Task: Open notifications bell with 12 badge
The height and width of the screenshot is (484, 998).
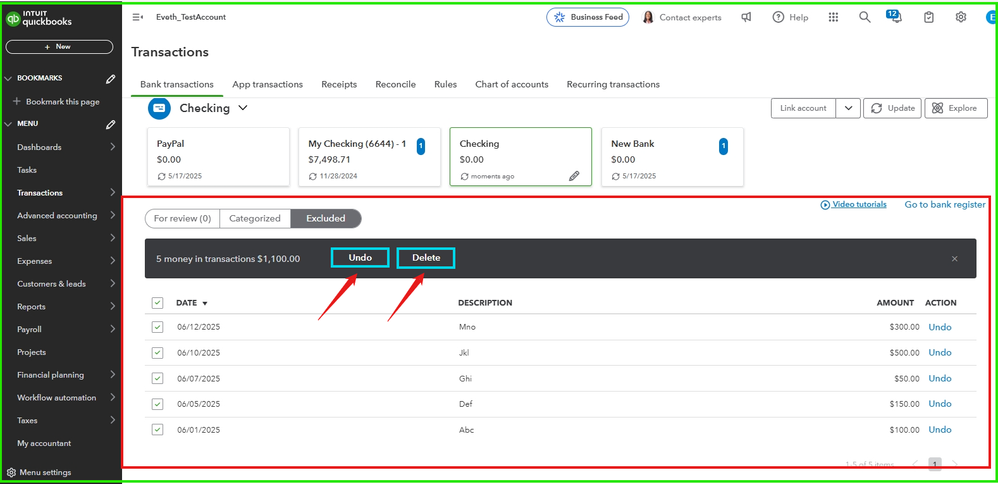Action: [x=895, y=16]
